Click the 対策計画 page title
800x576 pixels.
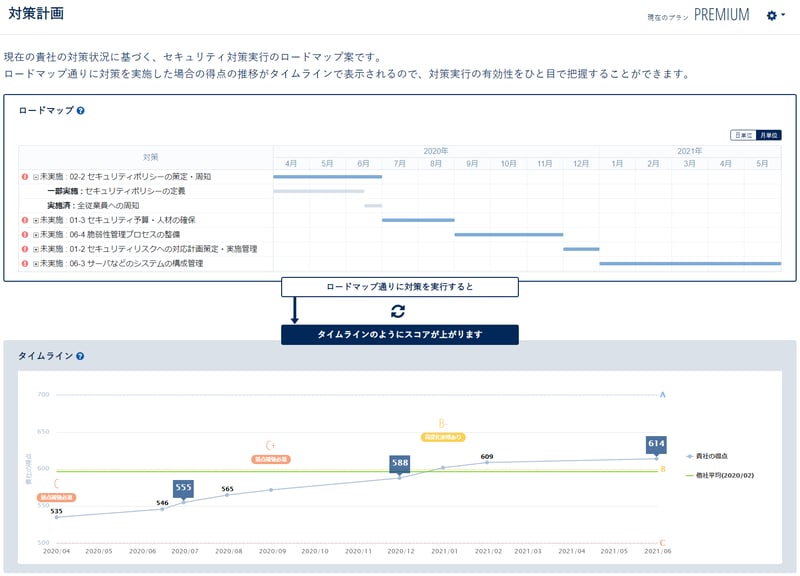point(36,14)
